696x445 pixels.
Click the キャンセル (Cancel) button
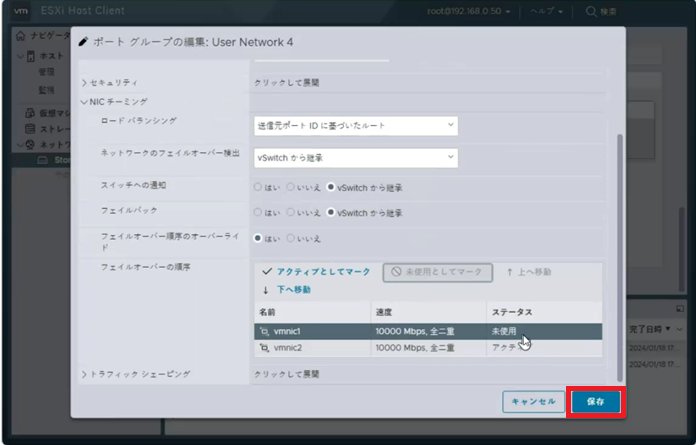534,402
